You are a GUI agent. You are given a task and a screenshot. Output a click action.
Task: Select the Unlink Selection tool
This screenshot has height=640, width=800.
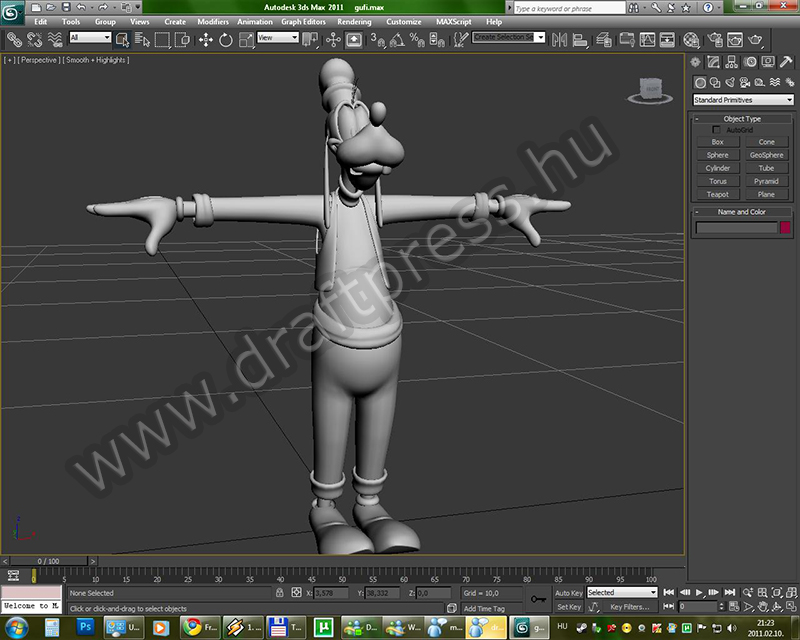[x=34, y=39]
